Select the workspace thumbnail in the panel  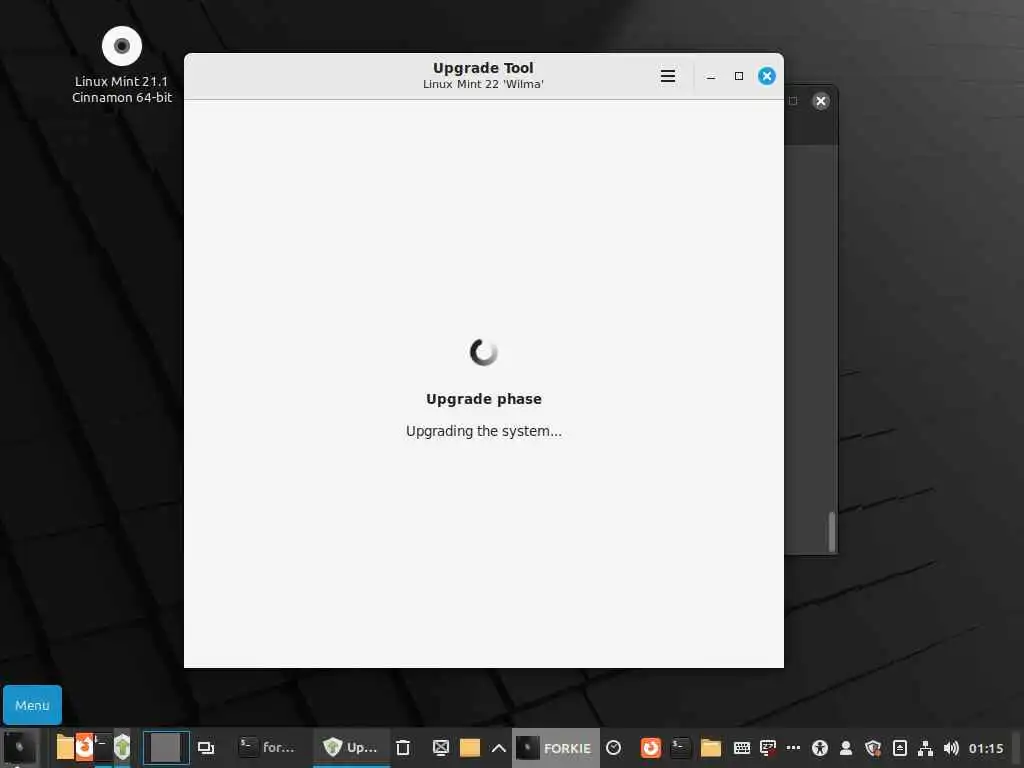[166, 747]
